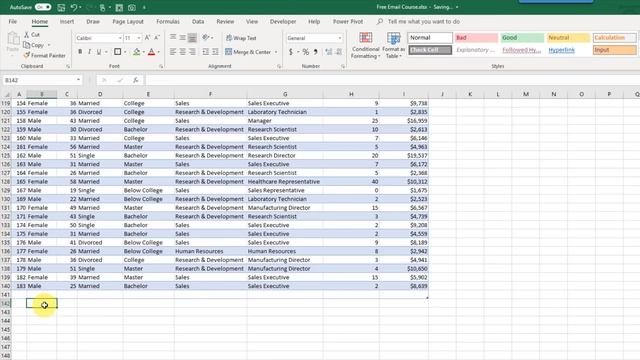The height and width of the screenshot is (360, 640).
Task: Click the Cut button
Action: [x=32, y=35]
